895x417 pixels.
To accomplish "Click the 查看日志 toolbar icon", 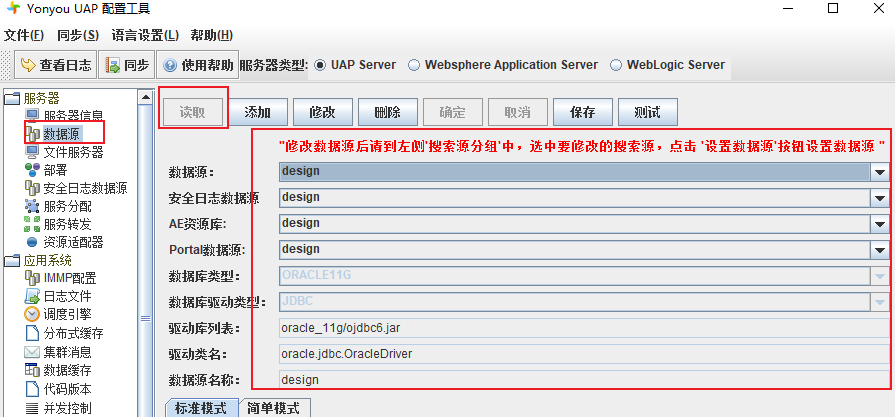I will coord(27,65).
